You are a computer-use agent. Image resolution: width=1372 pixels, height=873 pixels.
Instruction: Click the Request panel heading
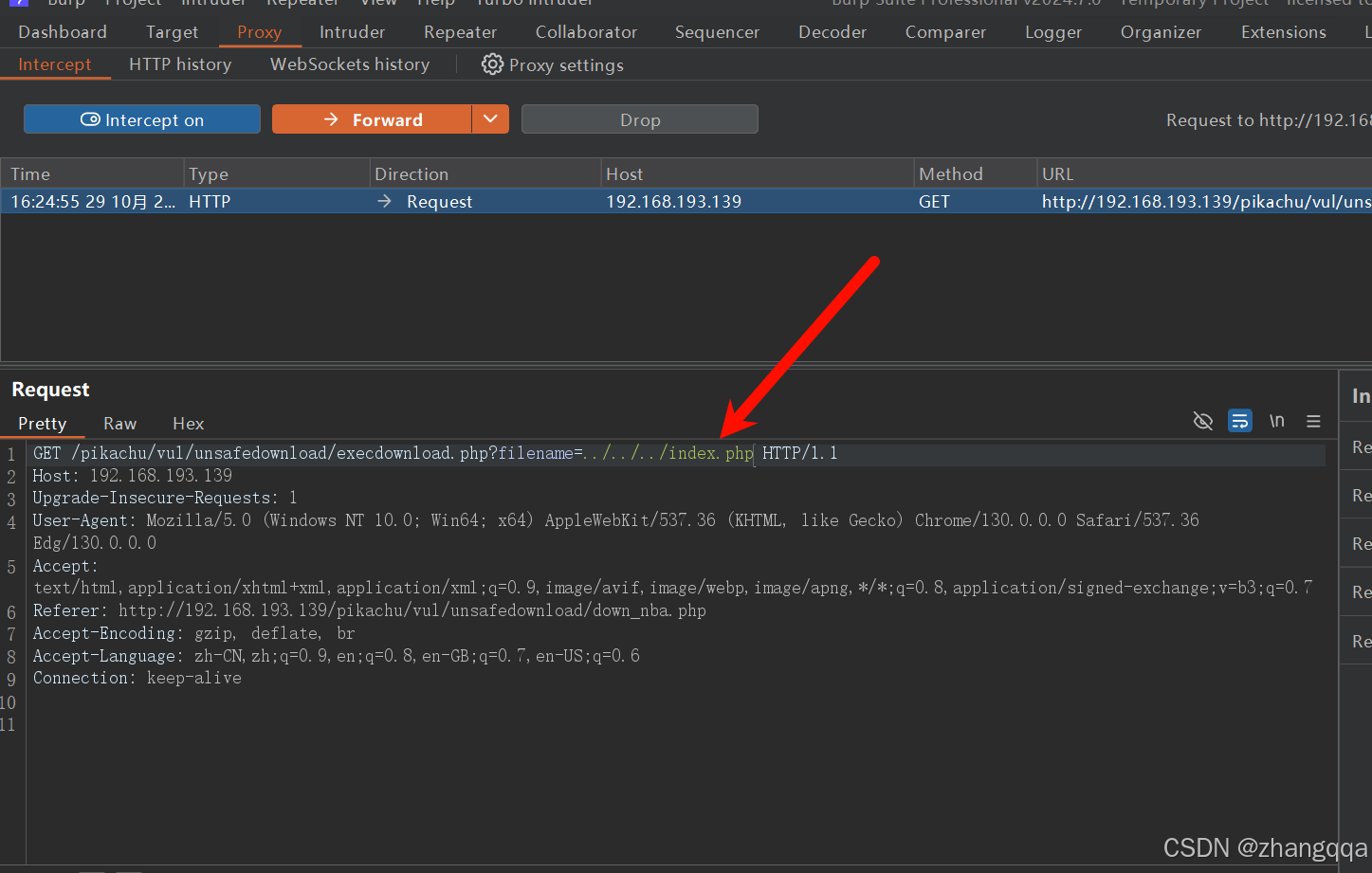click(x=50, y=390)
